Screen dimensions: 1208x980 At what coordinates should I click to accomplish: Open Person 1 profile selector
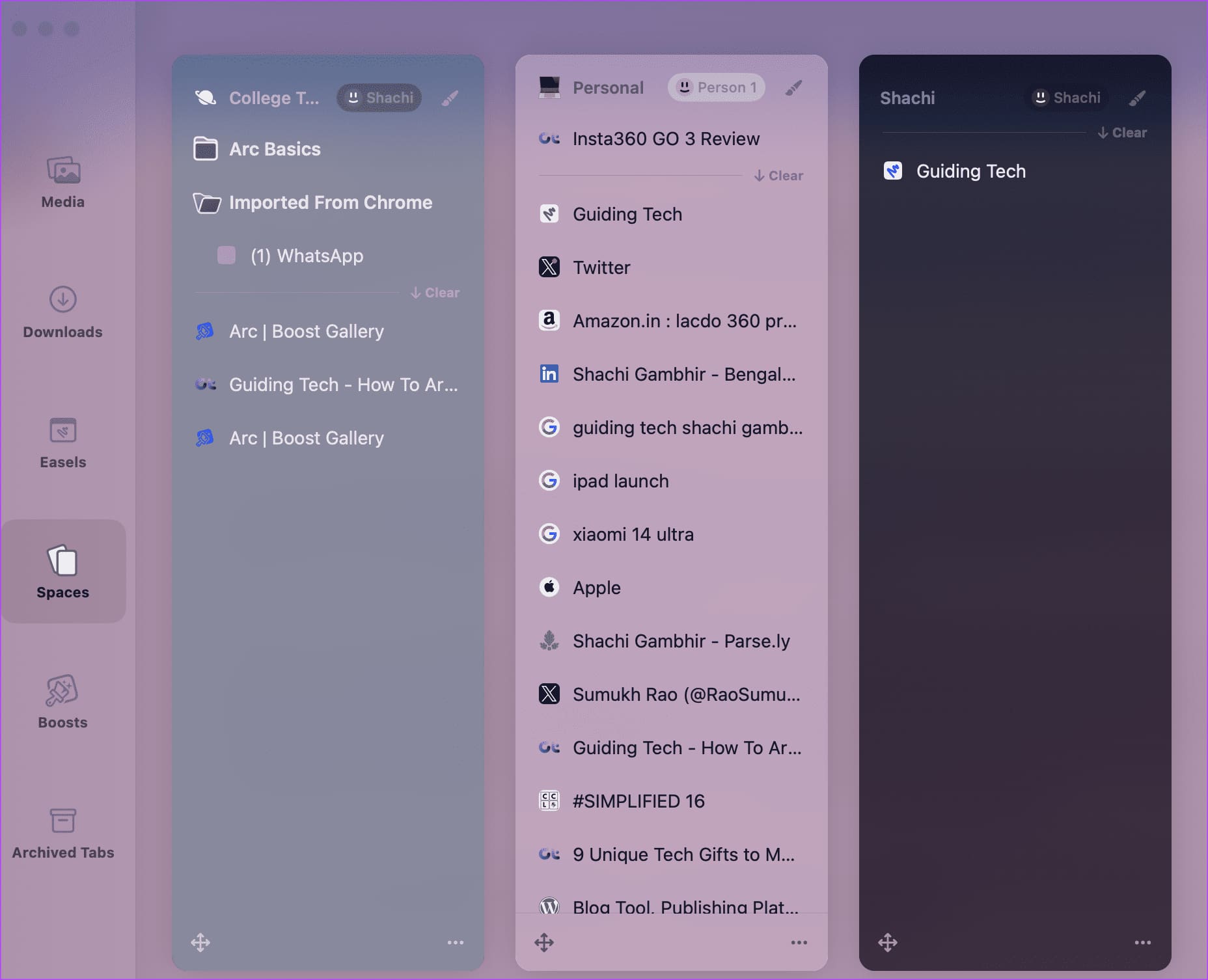click(716, 87)
